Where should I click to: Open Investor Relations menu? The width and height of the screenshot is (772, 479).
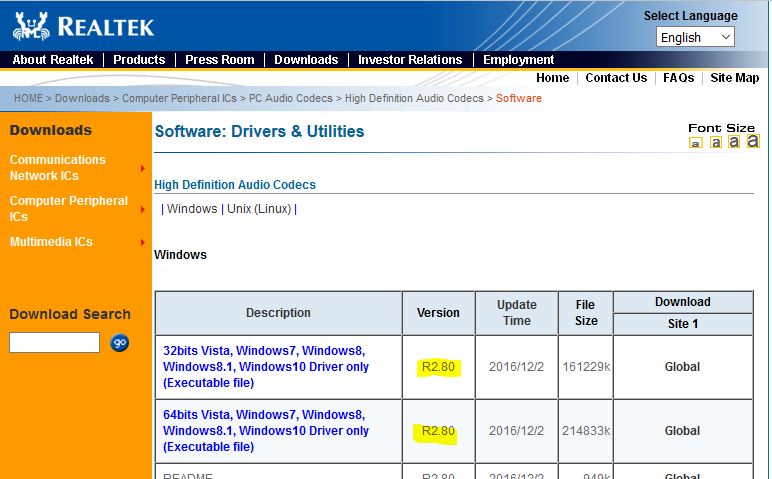pos(410,60)
